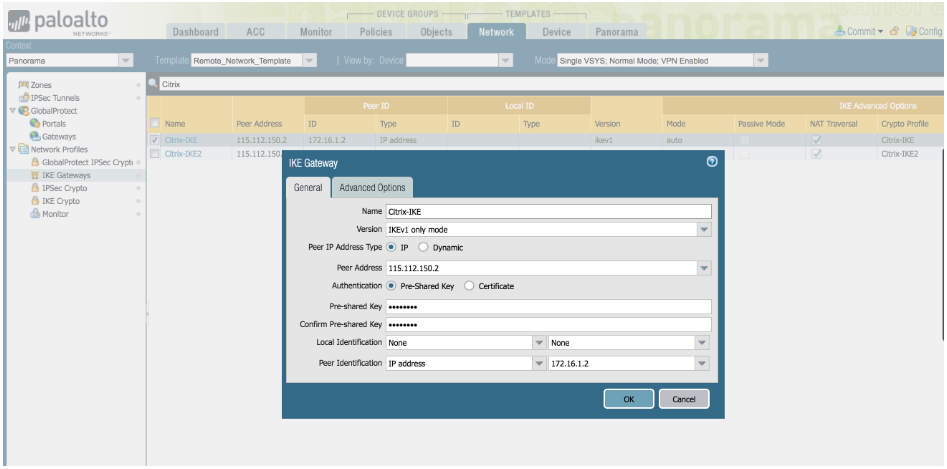Click the Commit icon
This screenshot has height=469, width=947.
coord(839,31)
